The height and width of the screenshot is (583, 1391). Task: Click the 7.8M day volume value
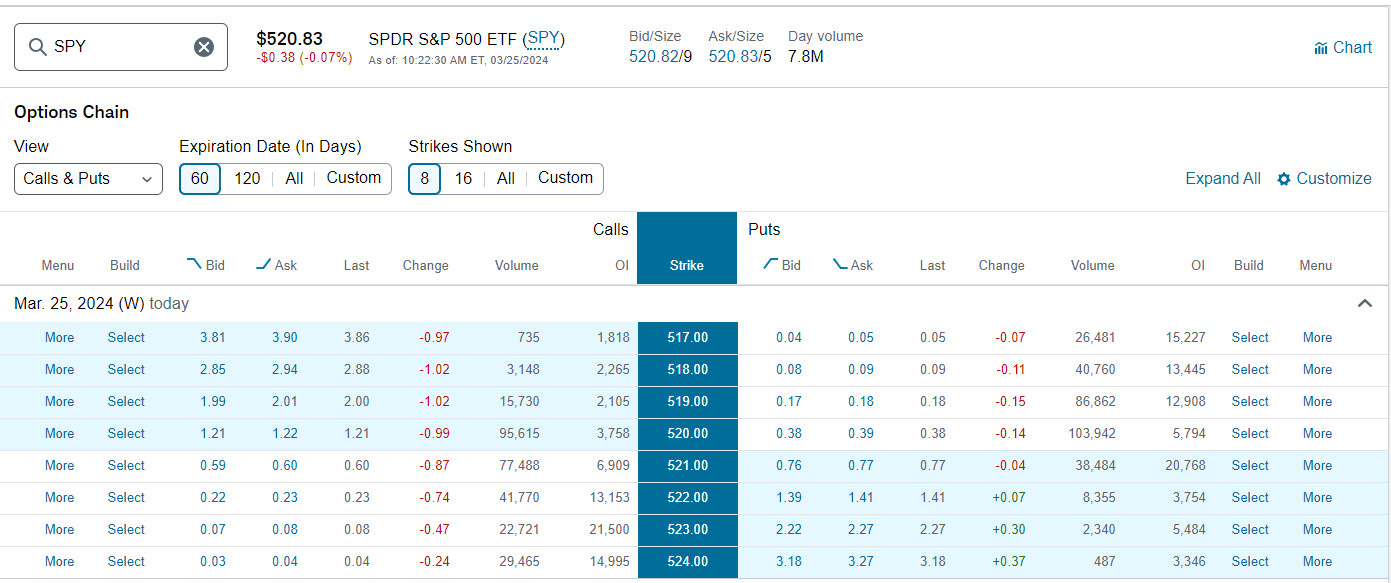tap(806, 56)
